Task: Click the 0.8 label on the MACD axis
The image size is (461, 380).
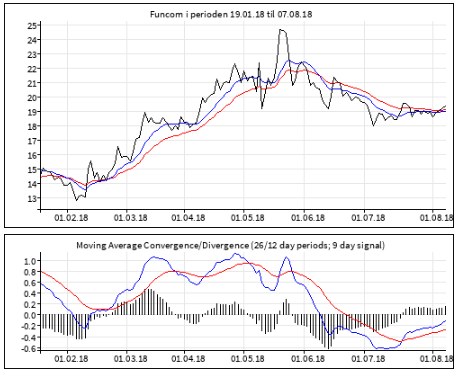Action: tap(30, 272)
